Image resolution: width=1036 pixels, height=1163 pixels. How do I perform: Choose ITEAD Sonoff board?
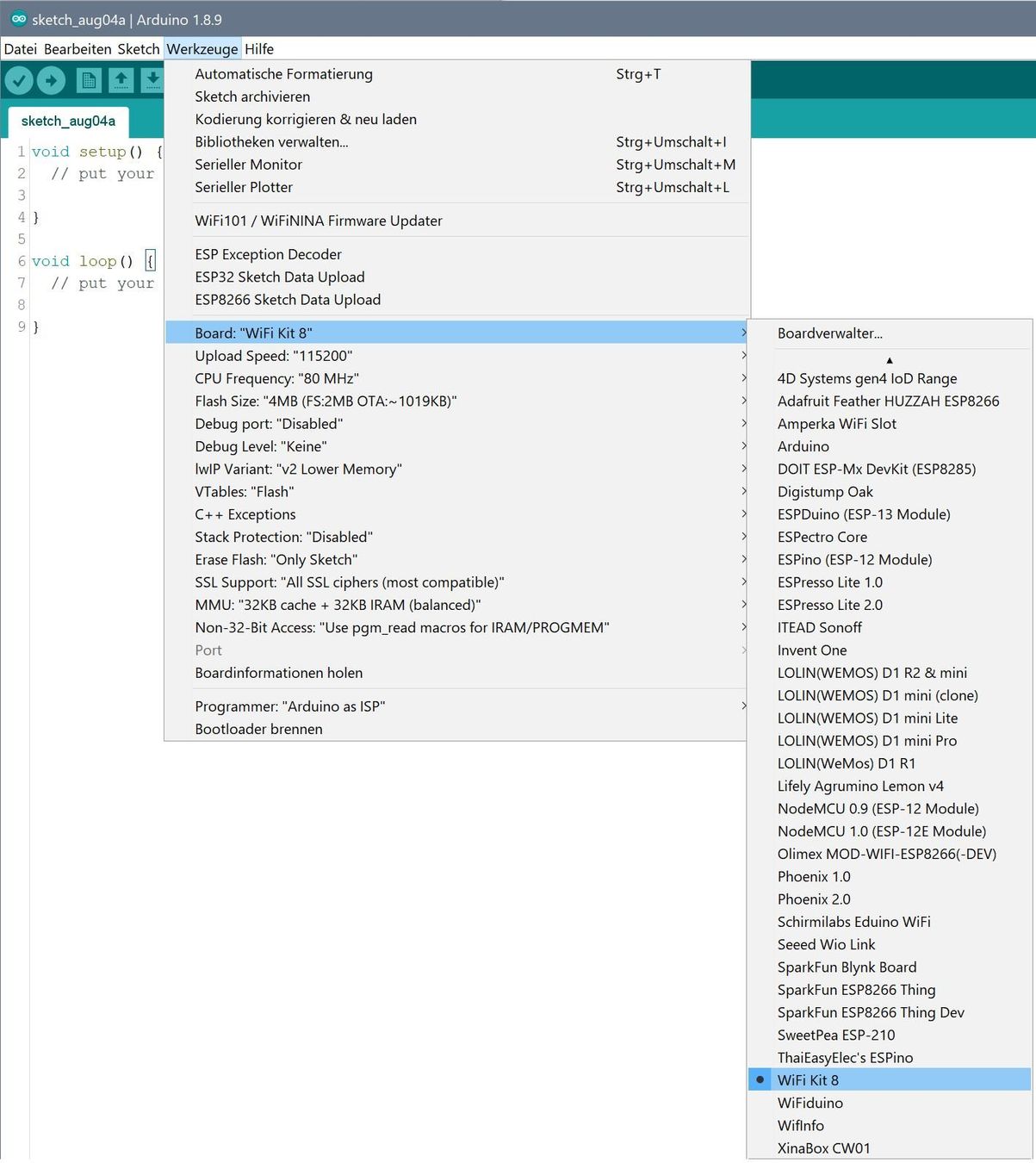point(889,627)
